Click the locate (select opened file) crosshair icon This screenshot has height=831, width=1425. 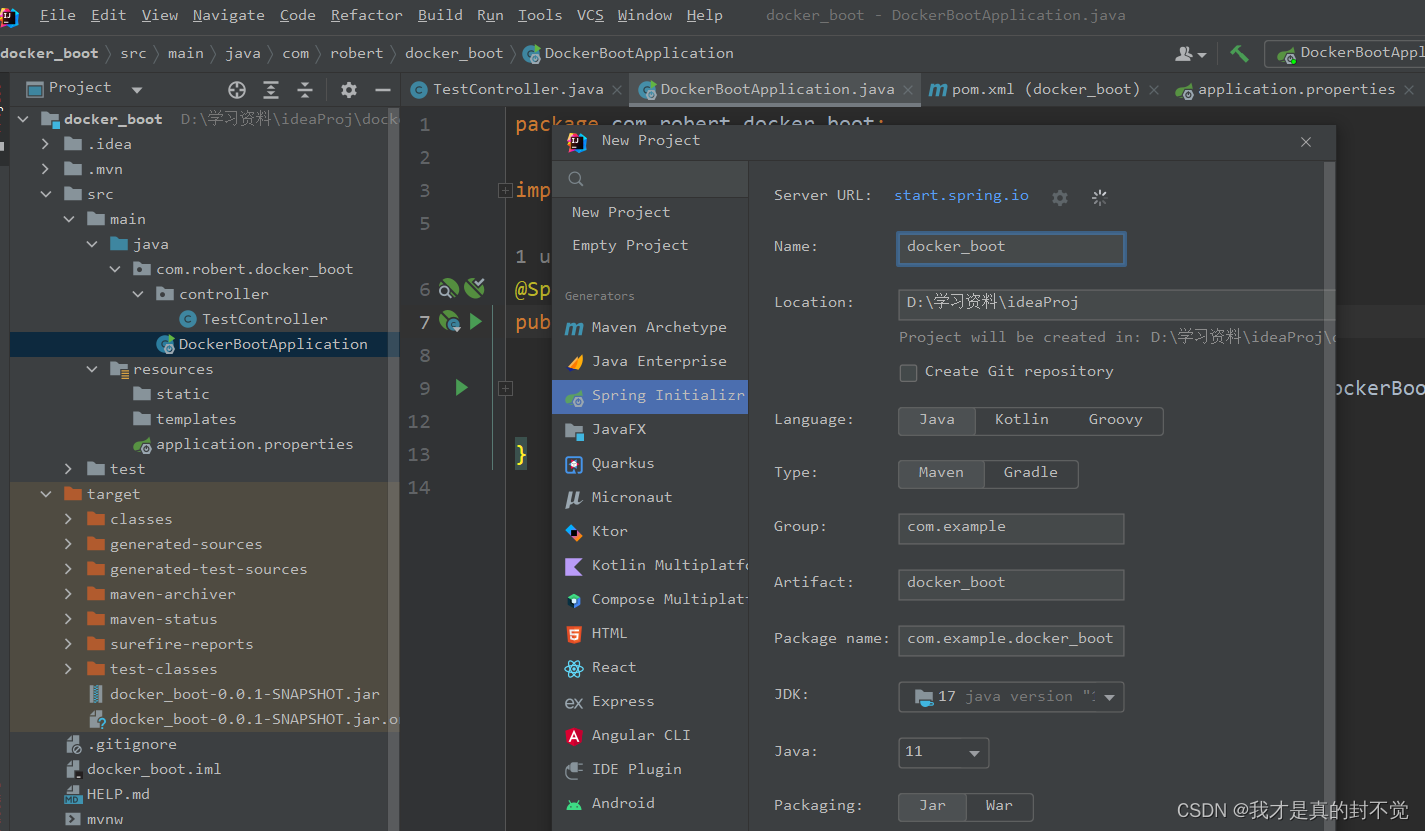point(237,90)
